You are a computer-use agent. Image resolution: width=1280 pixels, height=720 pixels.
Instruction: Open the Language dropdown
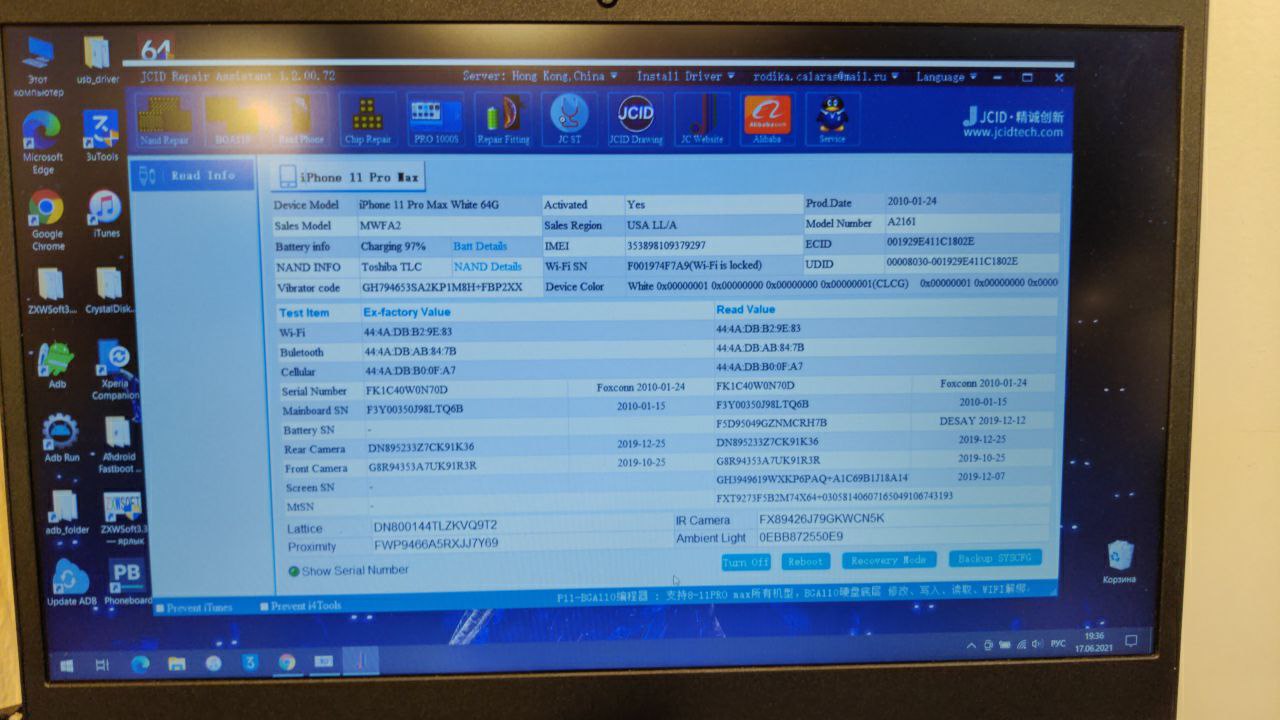[945, 76]
